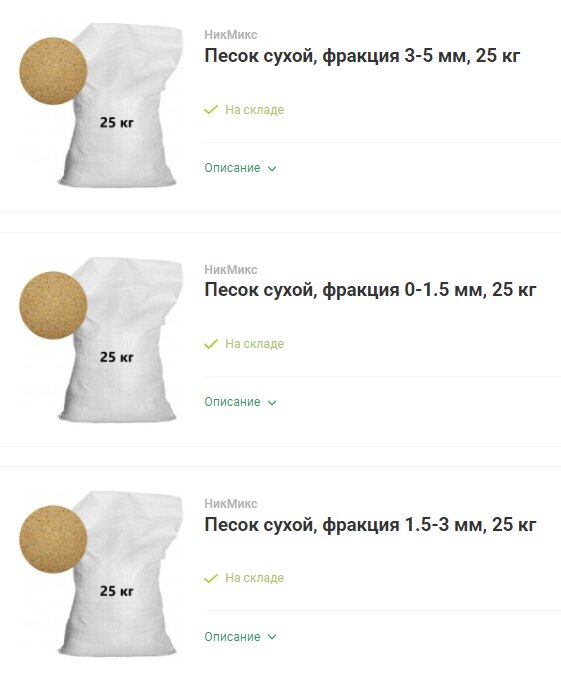
Task: Click НикМикс brand above the 0-1.5 mm sand
Action: pyautogui.click(x=231, y=270)
